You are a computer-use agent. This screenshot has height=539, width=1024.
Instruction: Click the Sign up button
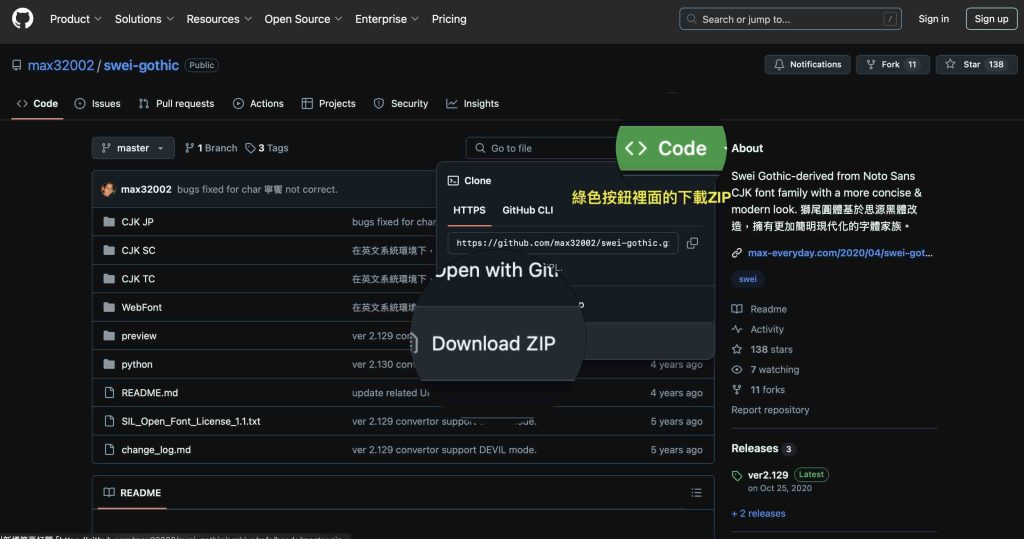(x=991, y=19)
